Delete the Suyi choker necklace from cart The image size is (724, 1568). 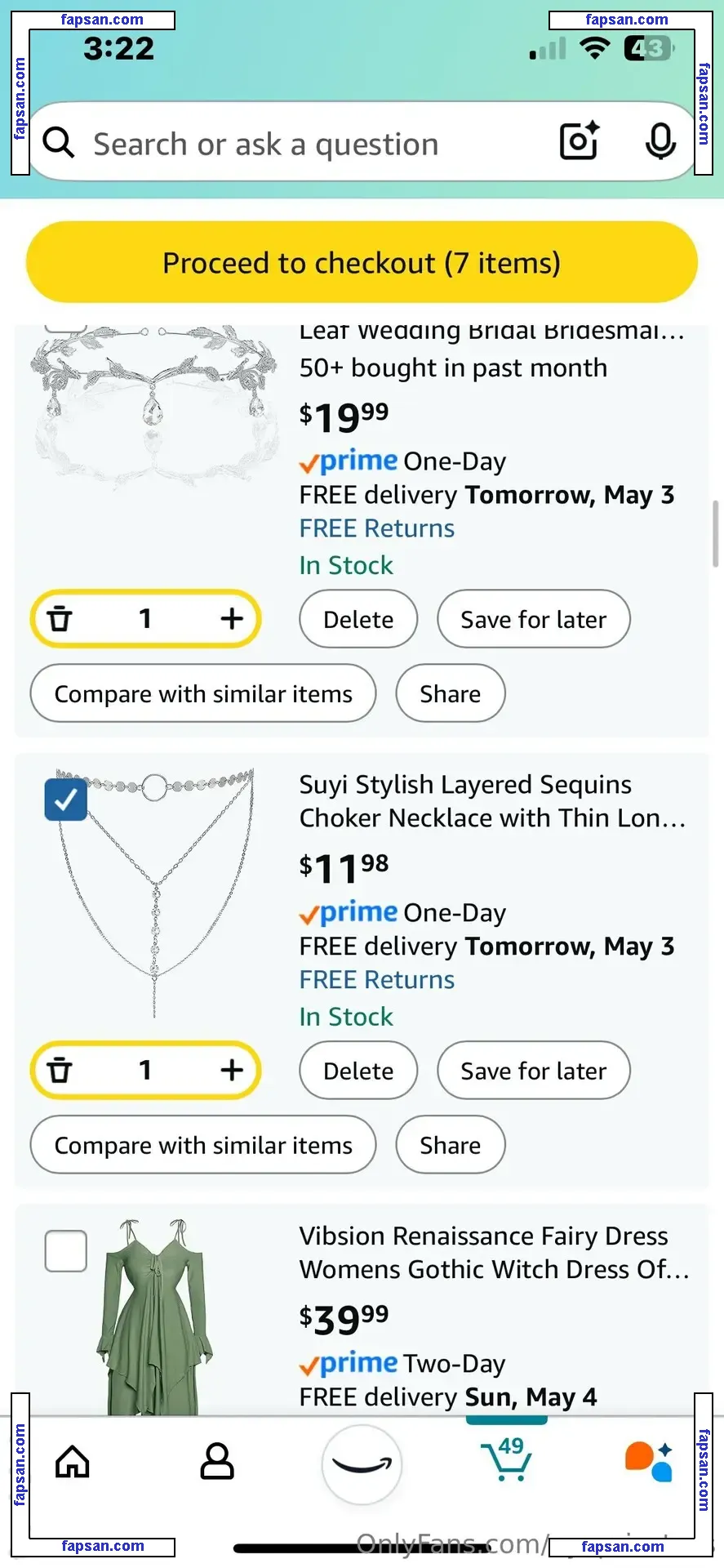(x=358, y=1071)
